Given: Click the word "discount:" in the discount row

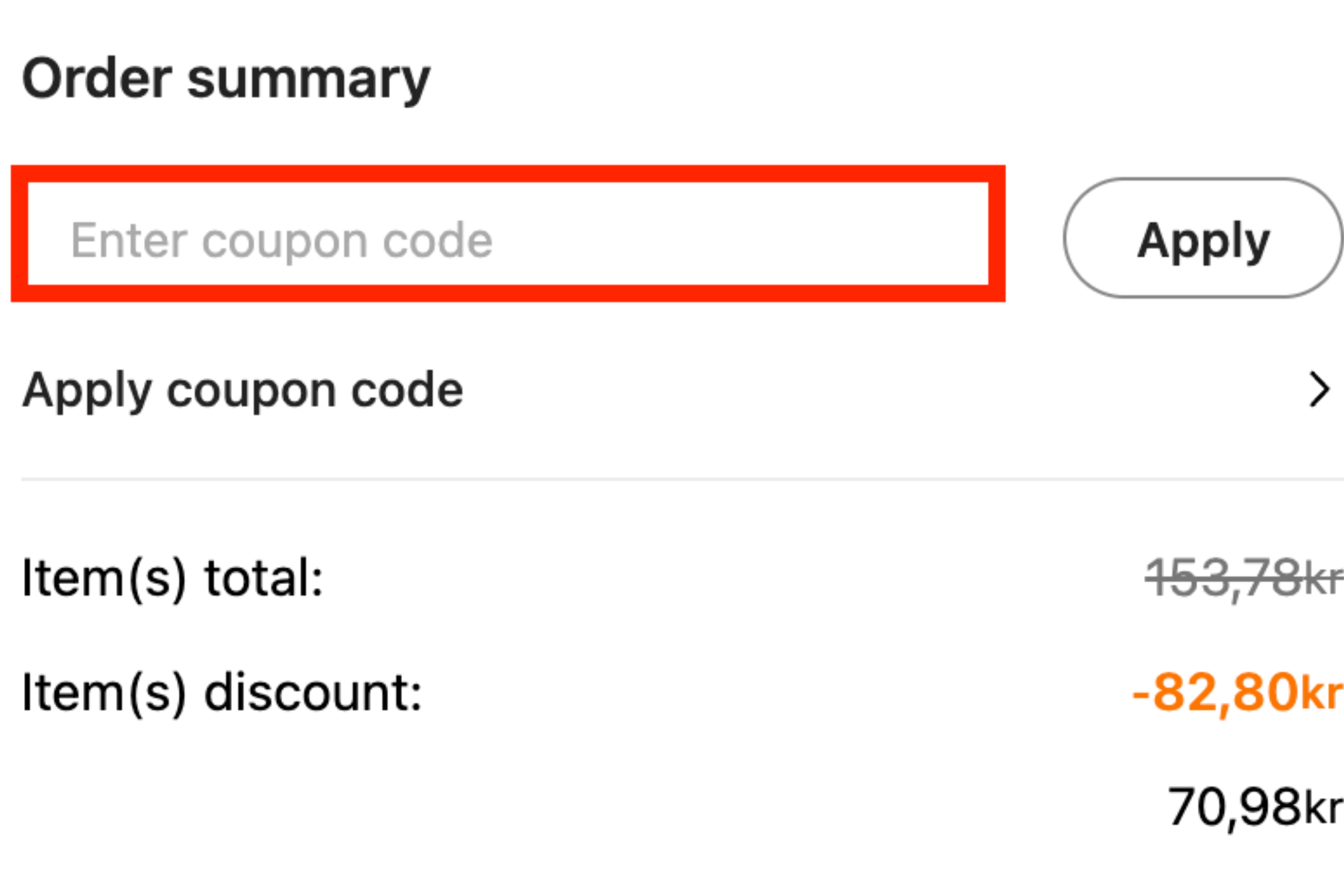Looking at the screenshot, I should (313, 693).
